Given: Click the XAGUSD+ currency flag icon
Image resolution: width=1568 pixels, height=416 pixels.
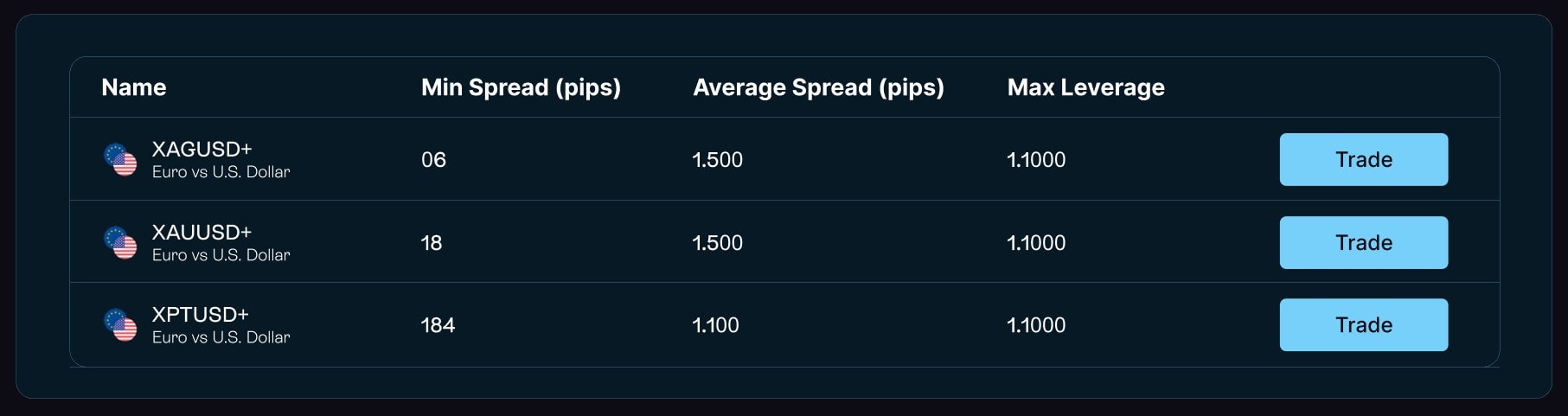Looking at the screenshot, I should point(120,159).
